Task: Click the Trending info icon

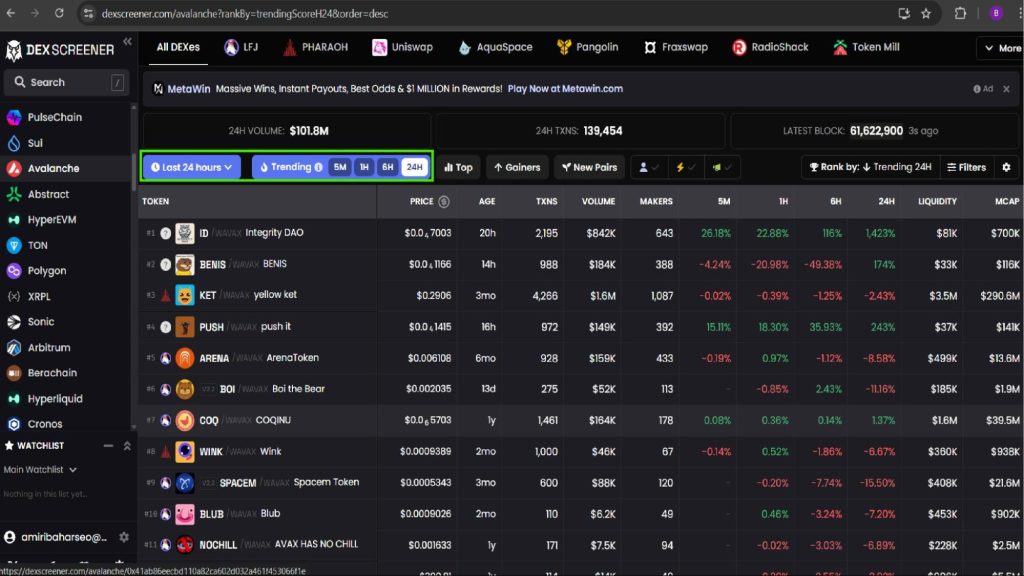Action: point(319,167)
